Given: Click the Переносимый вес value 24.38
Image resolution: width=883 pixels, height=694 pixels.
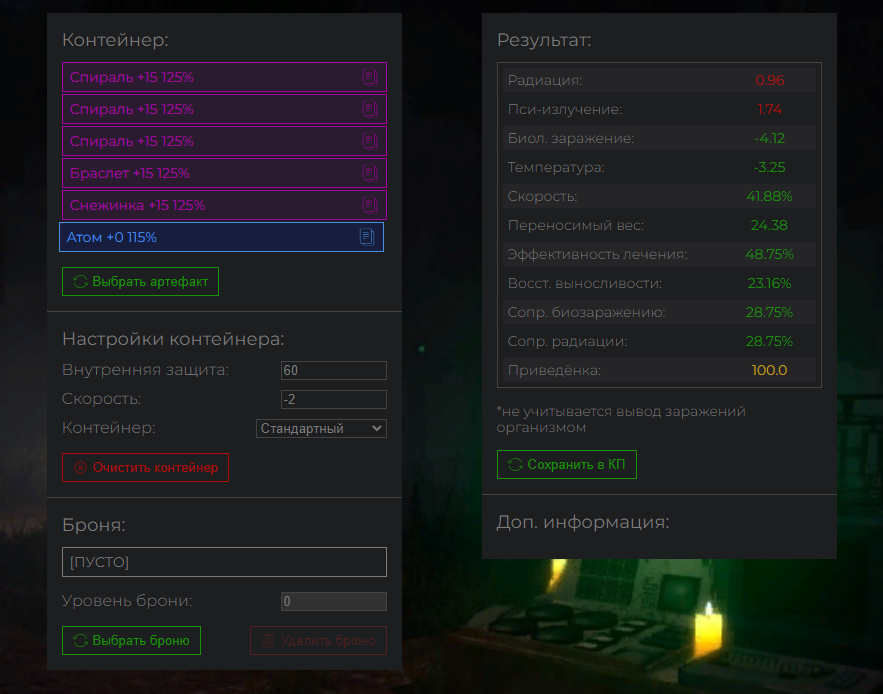Looking at the screenshot, I should tap(769, 225).
